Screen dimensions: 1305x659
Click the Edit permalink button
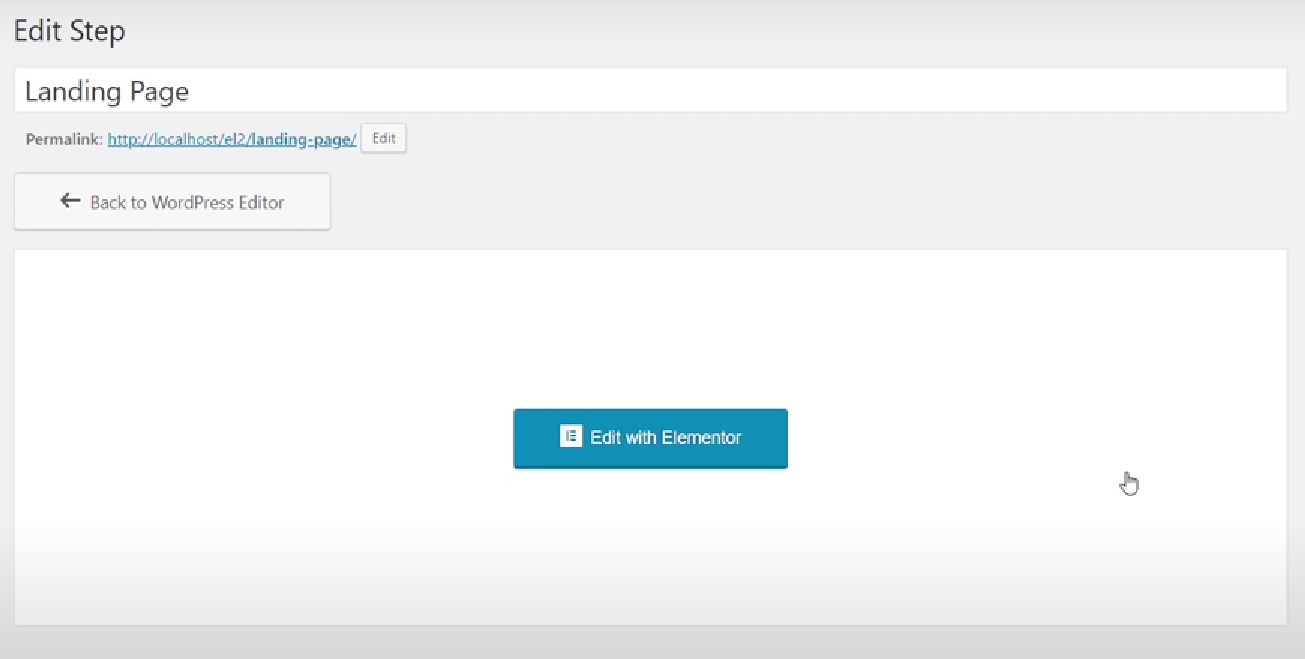pos(384,139)
